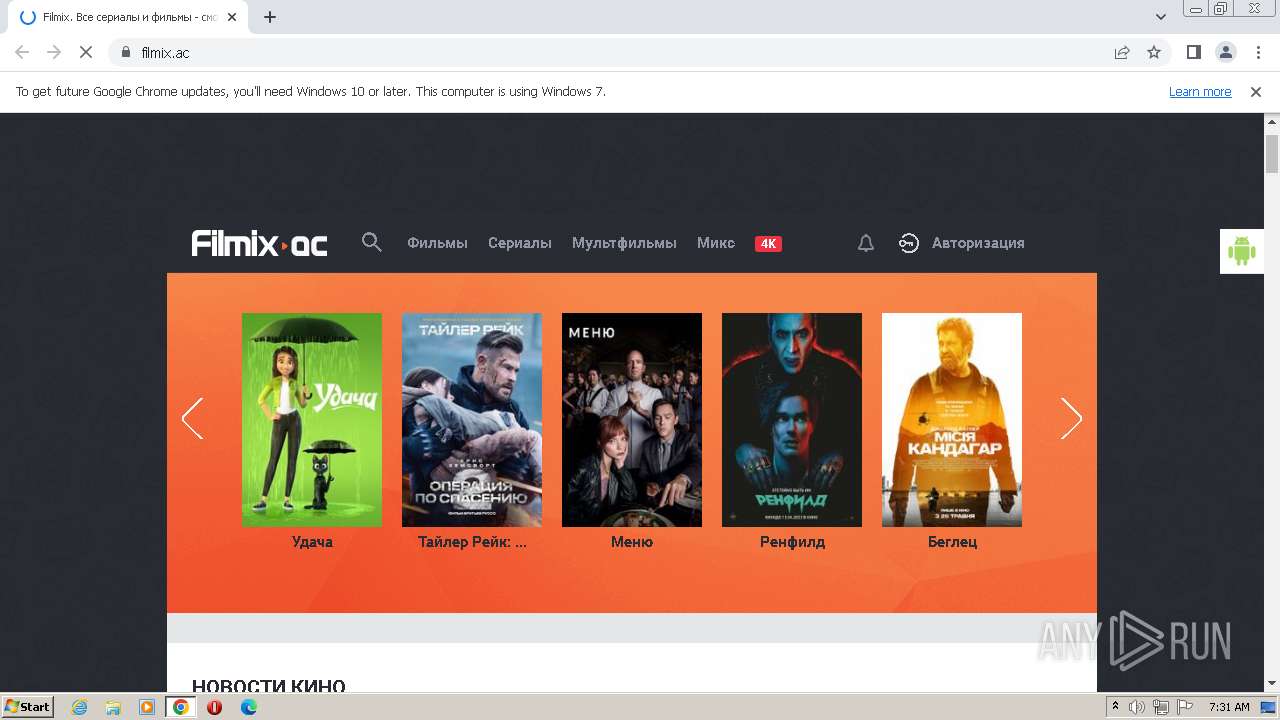Viewport: 1280px width, 720px height.
Task: Open File Explorer from taskbar
Action: [113, 707]
